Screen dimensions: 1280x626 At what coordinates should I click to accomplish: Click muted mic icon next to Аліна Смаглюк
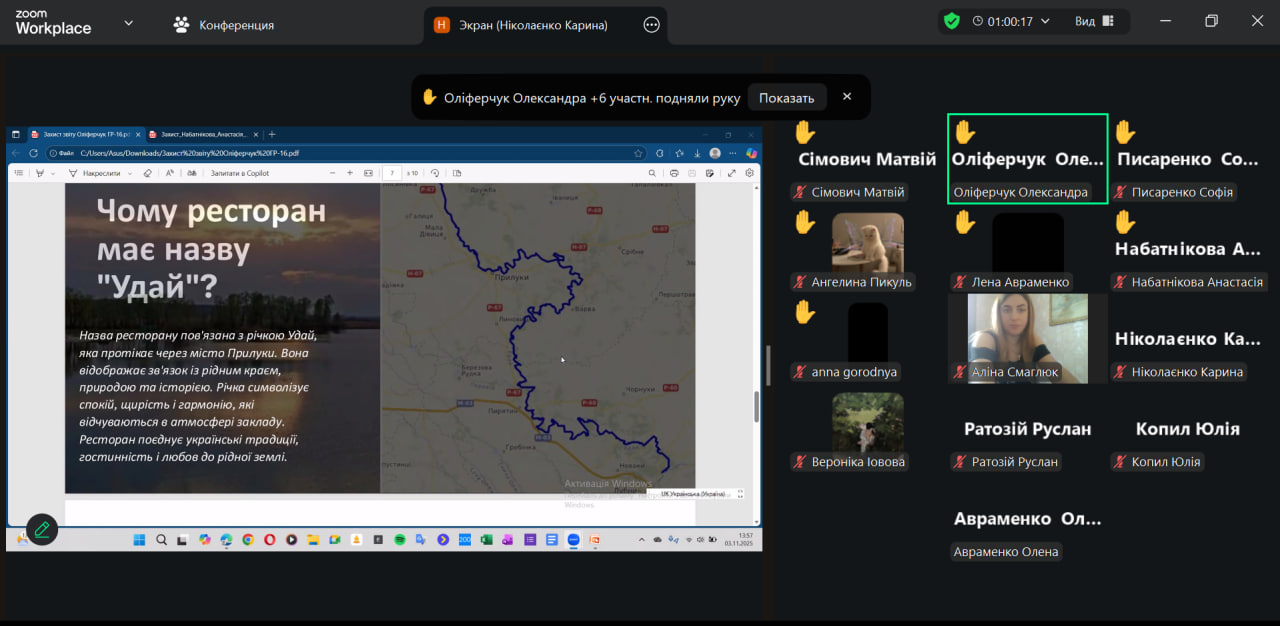tap(960, 372)
